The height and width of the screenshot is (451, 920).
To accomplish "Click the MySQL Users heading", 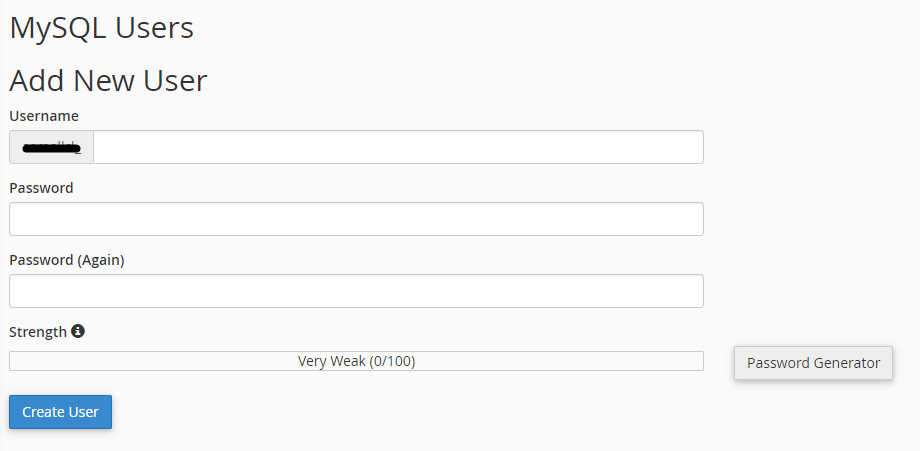I will click(101, 28).
